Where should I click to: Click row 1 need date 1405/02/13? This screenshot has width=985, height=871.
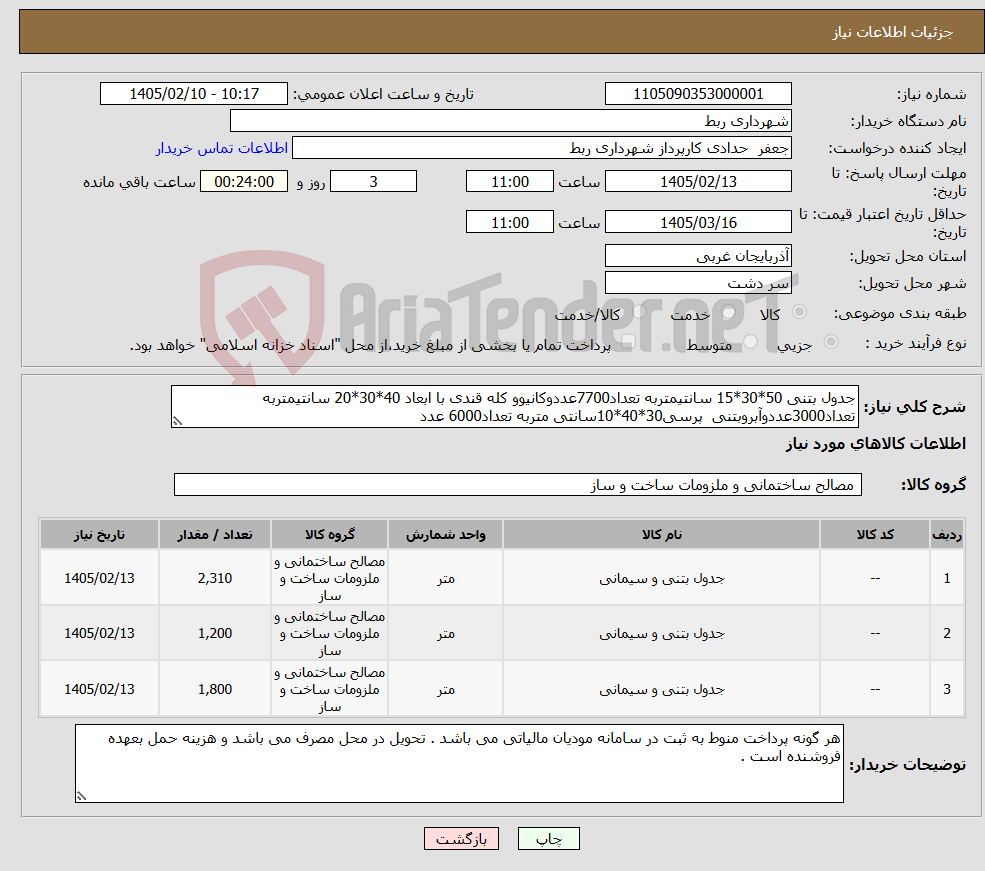click(99, 578)
